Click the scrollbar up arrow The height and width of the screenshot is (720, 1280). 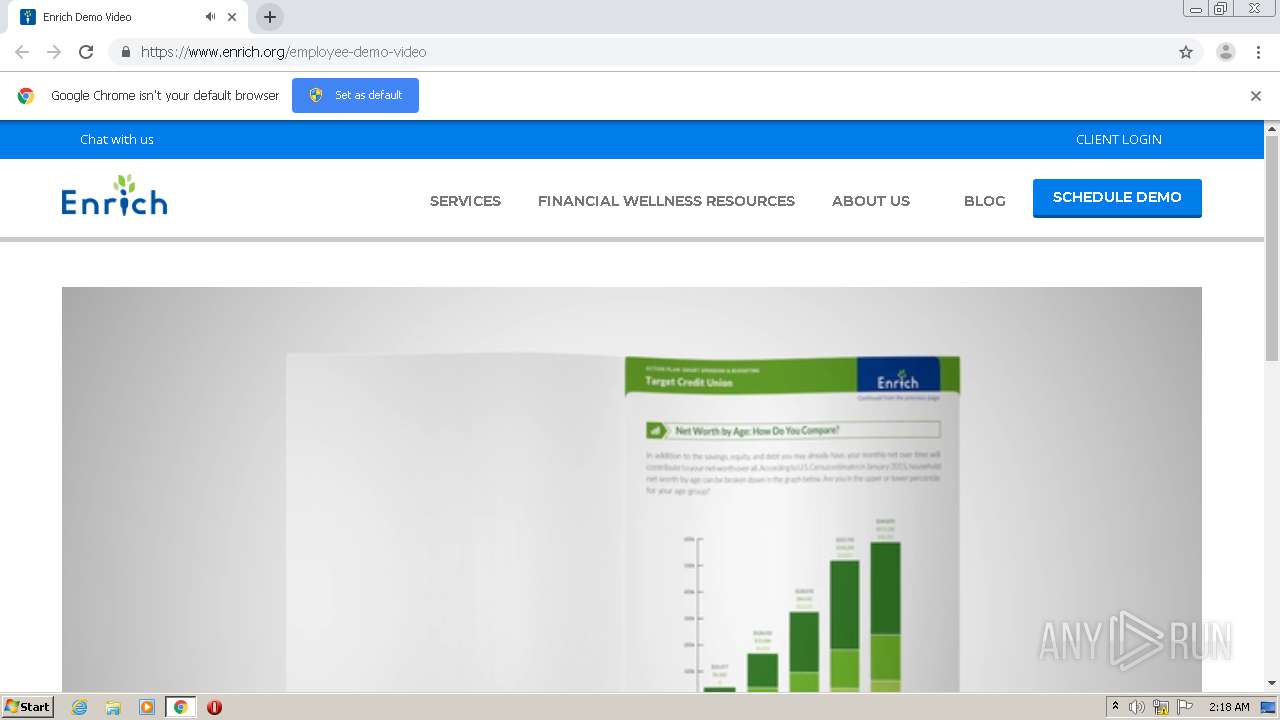[1272, 128]
